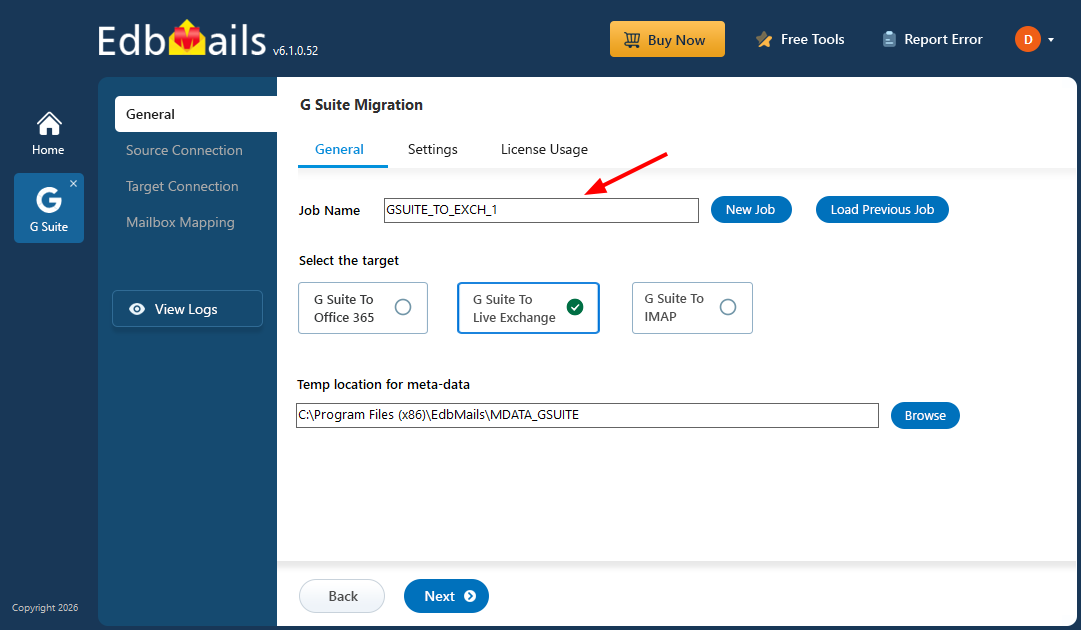Open the G Suite sidebar tile
The height and width of the screenshot is (630, 1081).
pos(48,208)
